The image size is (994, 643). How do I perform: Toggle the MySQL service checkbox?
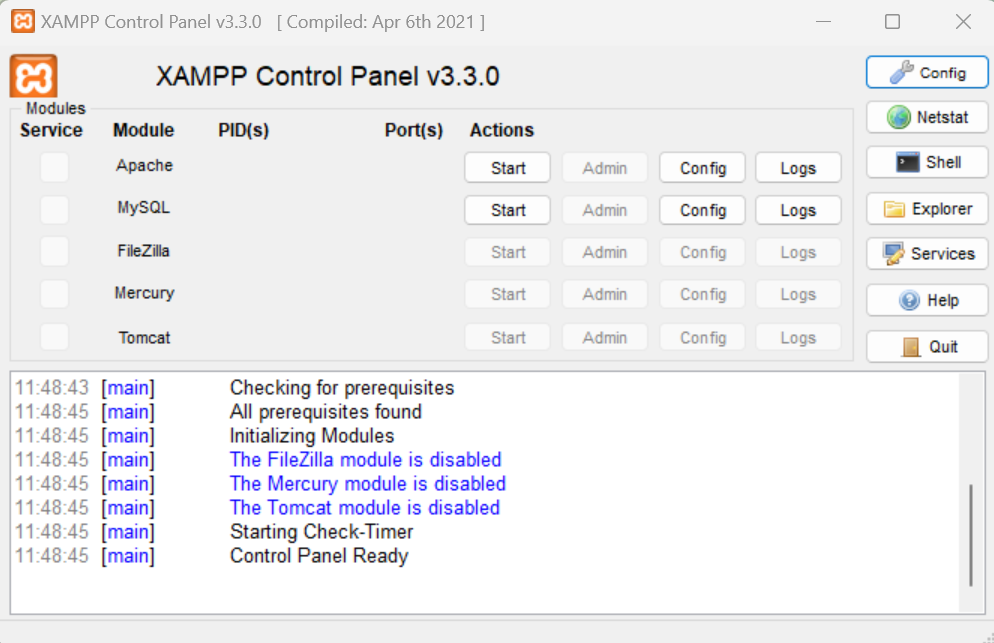(55, 209)
